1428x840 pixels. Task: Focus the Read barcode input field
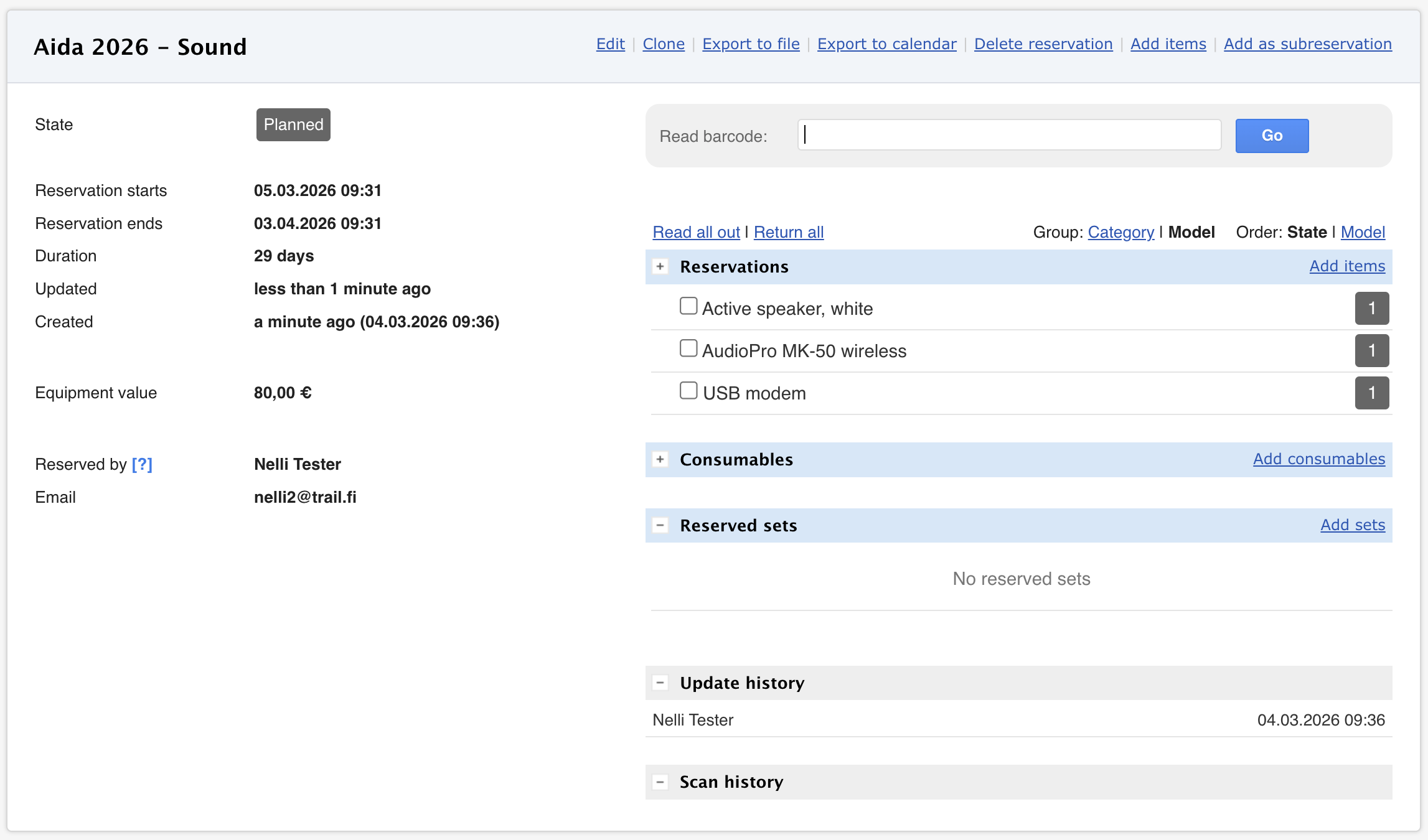(1008, 136)
